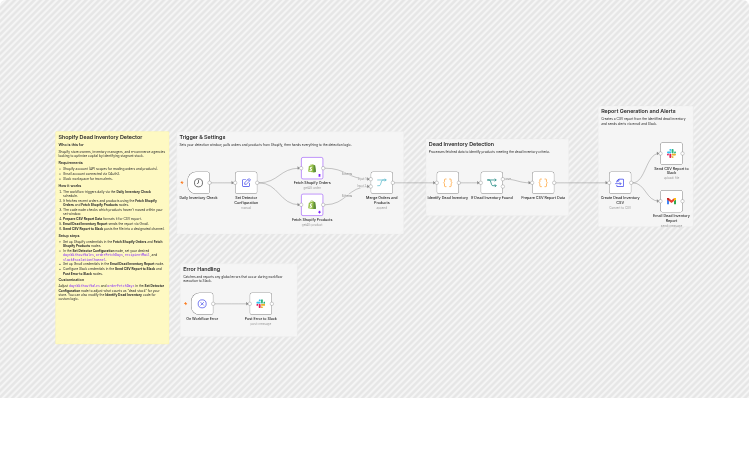Click the Input 2 connector on Merge node

[x=370, y=186]
